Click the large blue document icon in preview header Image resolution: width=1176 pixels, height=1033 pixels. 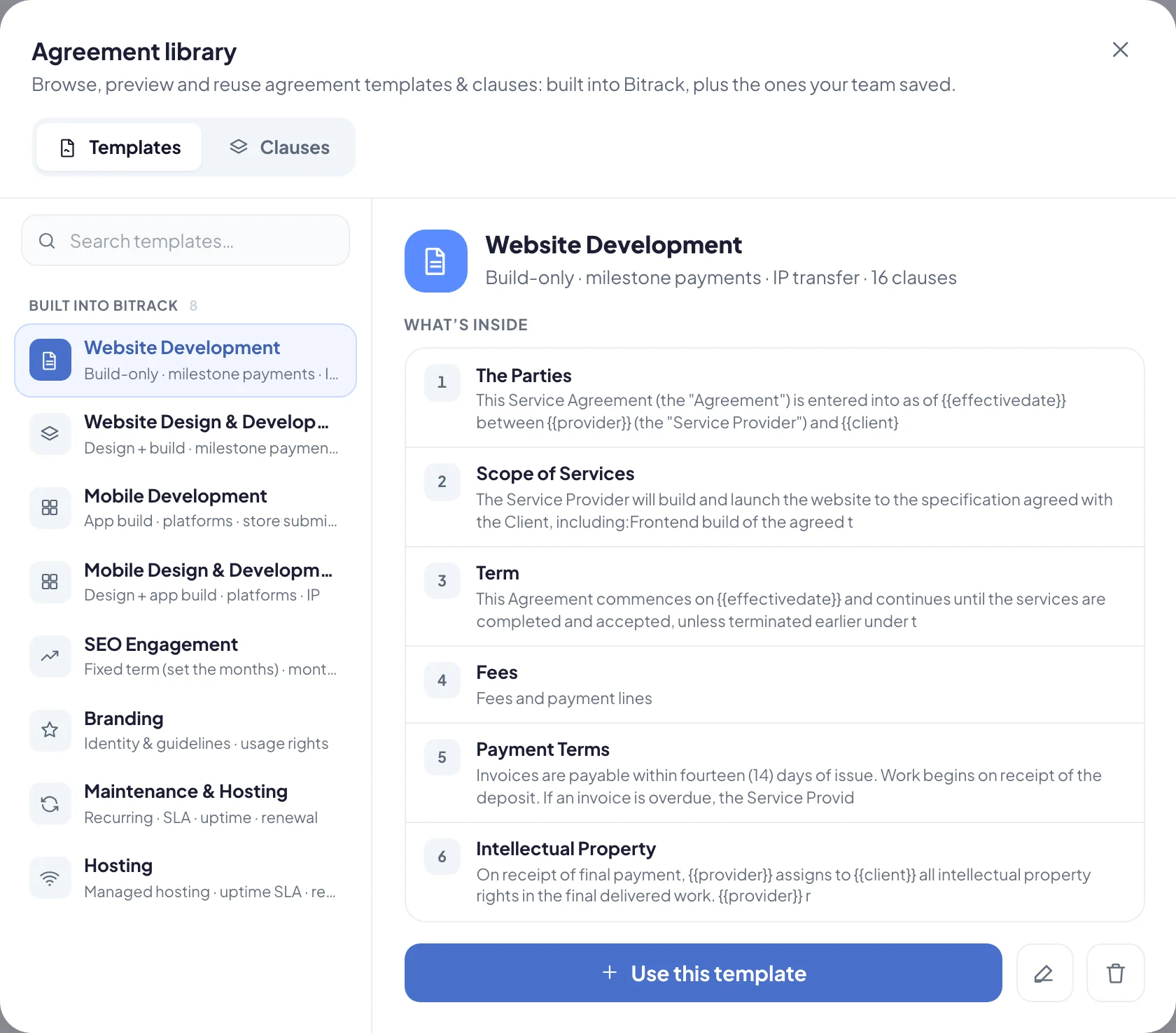436,261
